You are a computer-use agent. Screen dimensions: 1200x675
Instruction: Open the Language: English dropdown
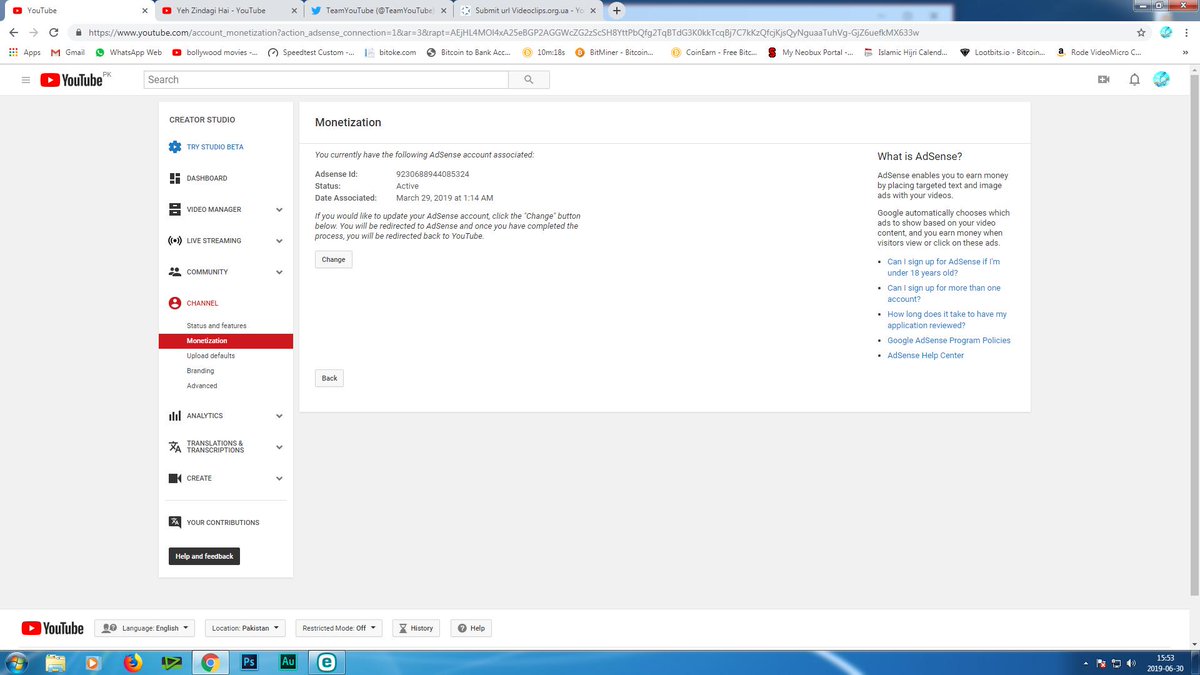point(145,628)
